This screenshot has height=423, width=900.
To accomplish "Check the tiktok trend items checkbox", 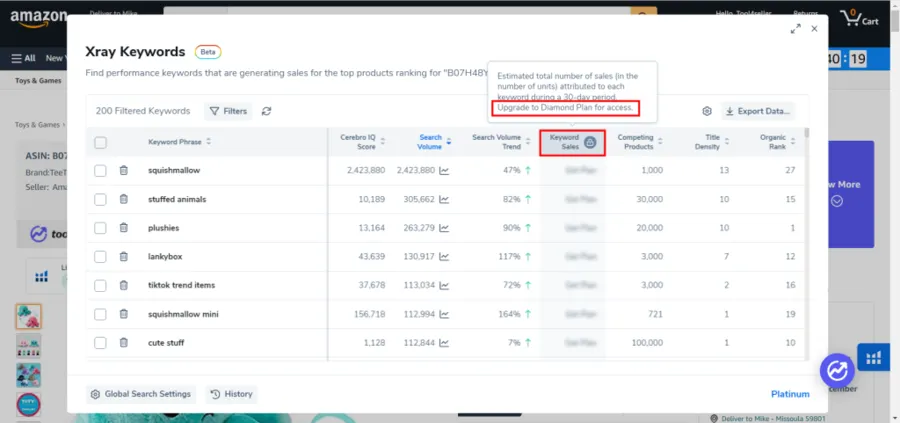I will [100, 285].
